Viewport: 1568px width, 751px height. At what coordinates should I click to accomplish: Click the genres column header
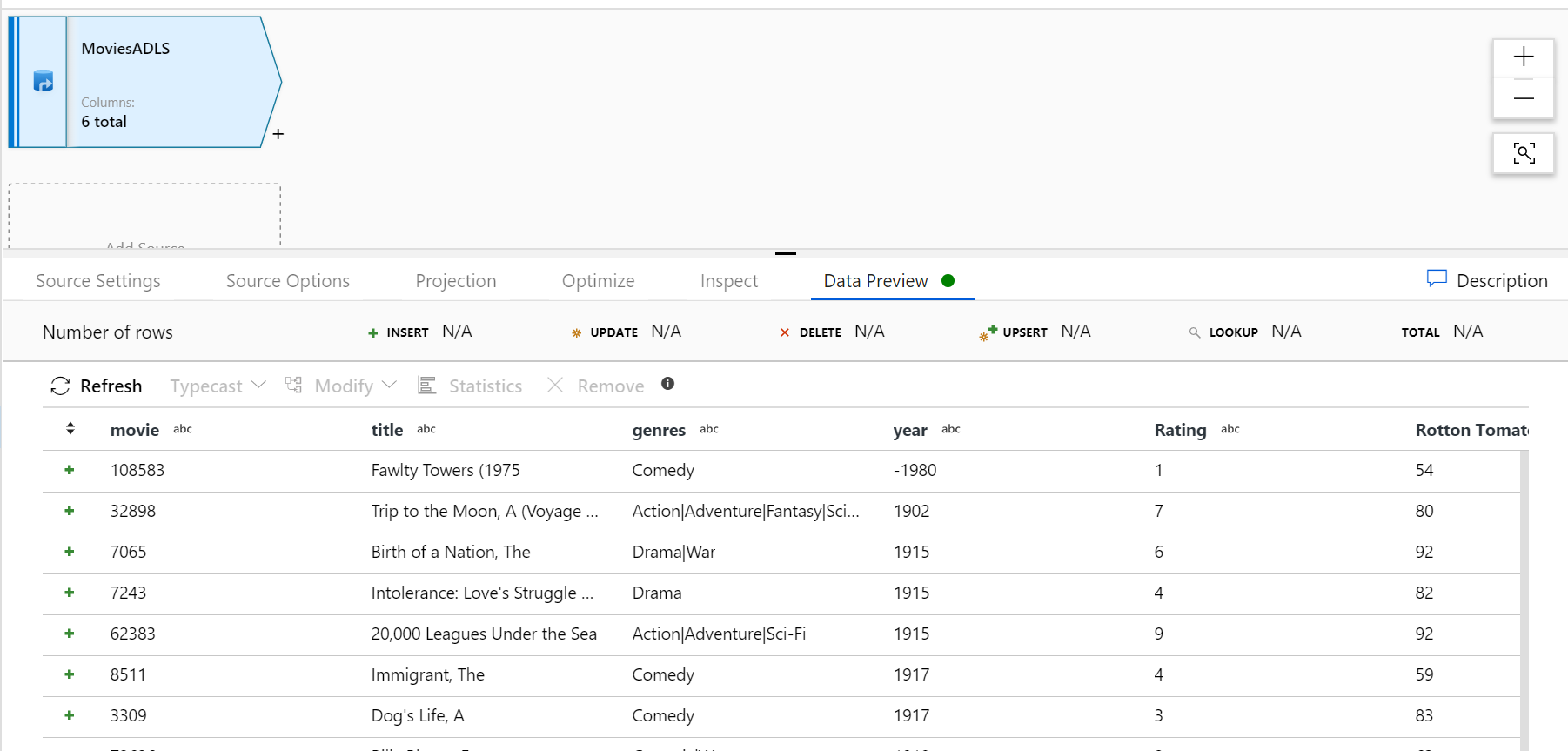coord(659,430)
